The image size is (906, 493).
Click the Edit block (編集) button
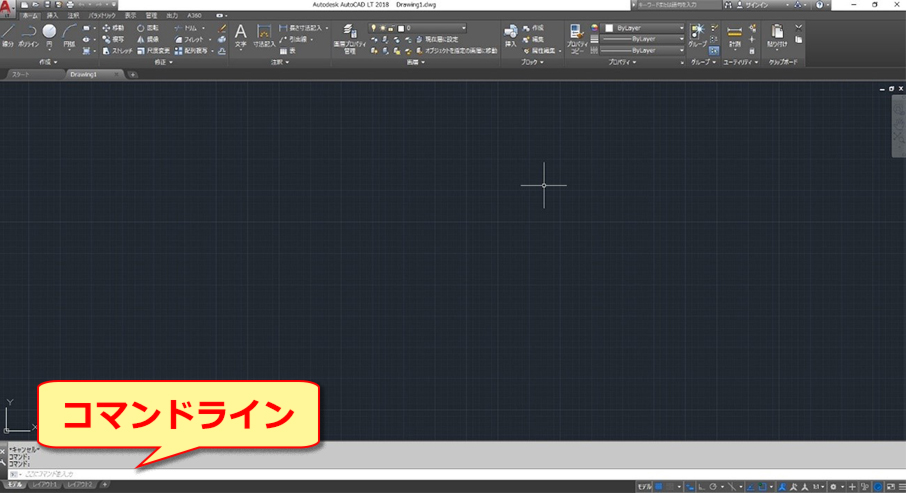click(x=533, y=39)
